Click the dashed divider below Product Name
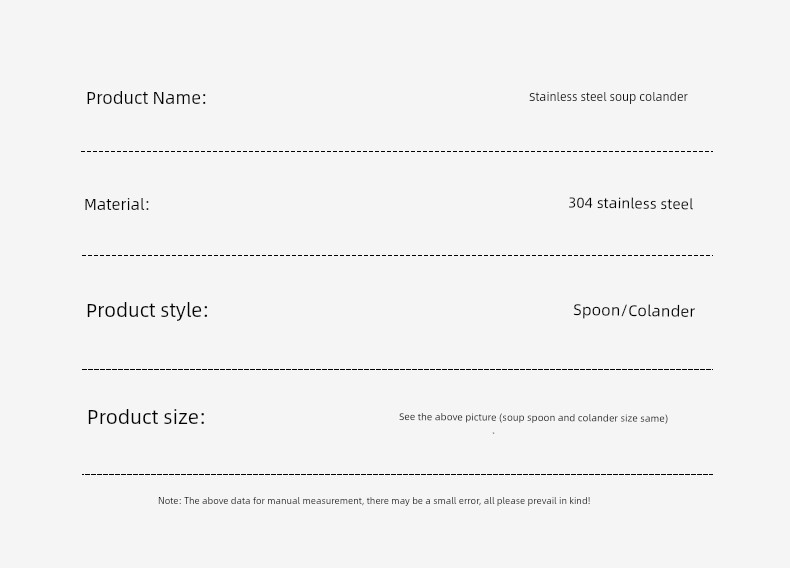 click(396, 152)
